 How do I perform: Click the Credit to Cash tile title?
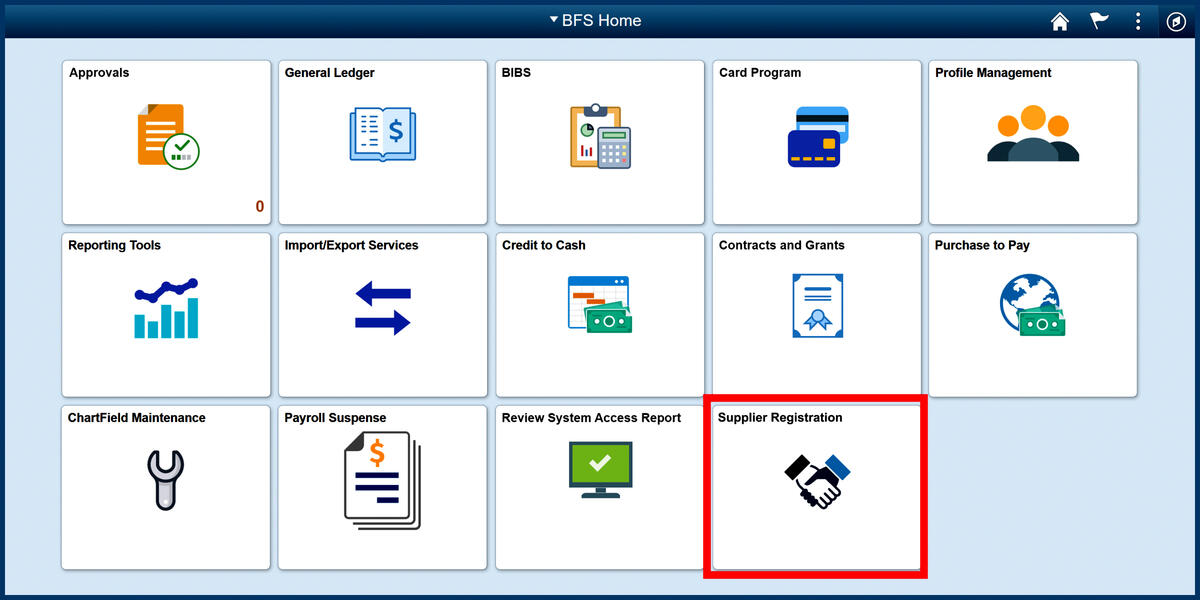tap(544, 245)
